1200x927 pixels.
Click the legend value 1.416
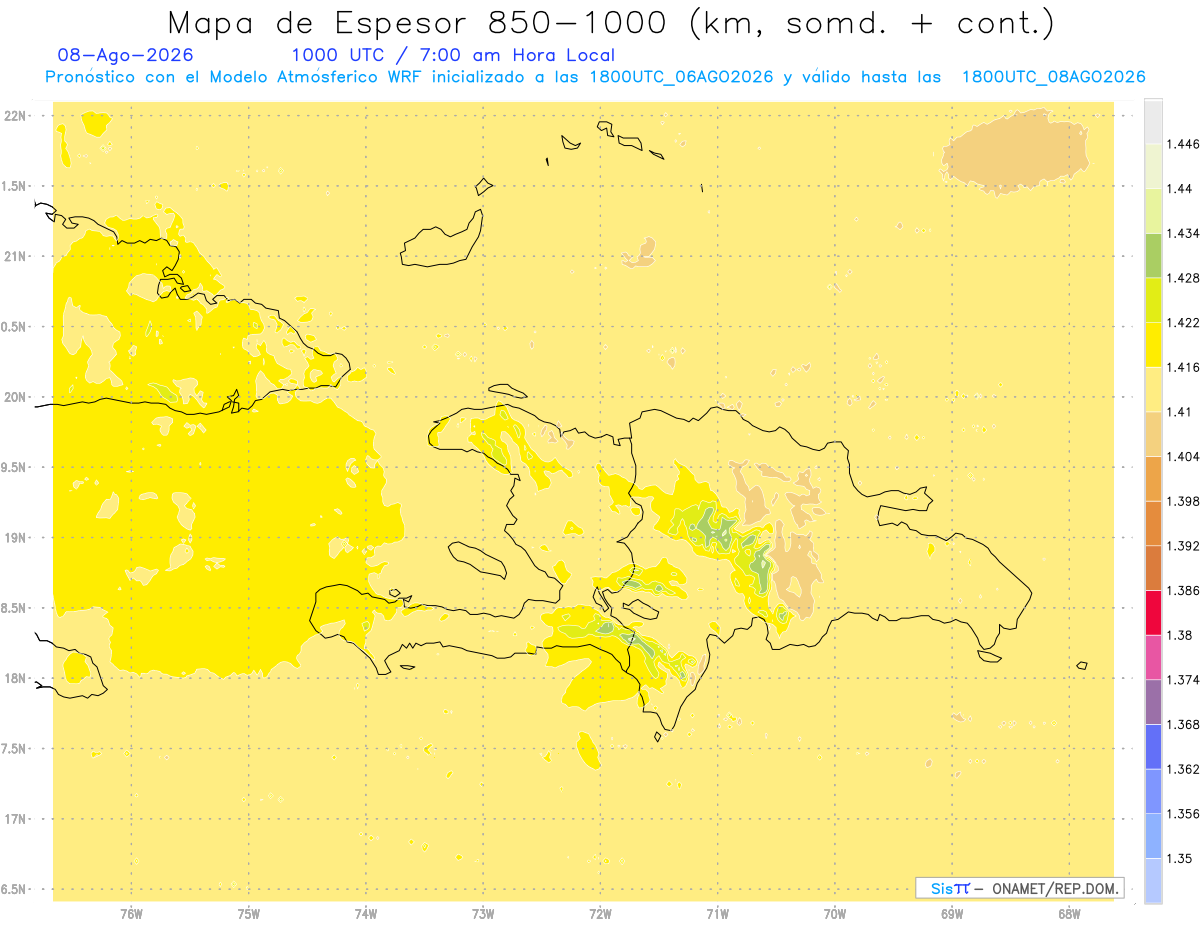click(x=1182, y=367)
